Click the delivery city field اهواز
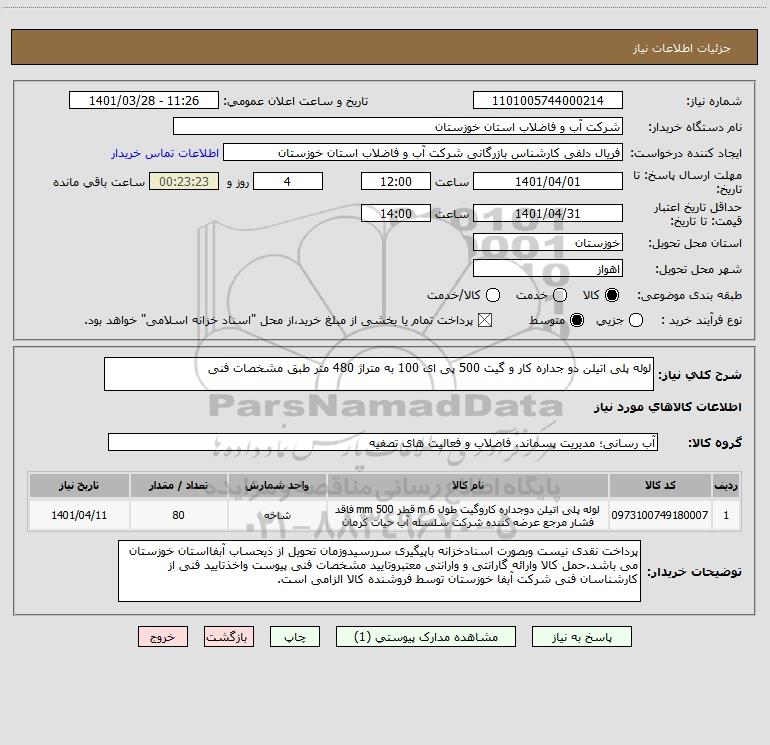Image resolution: width=770 pixels, height=745 pixels. click(548, 269)
